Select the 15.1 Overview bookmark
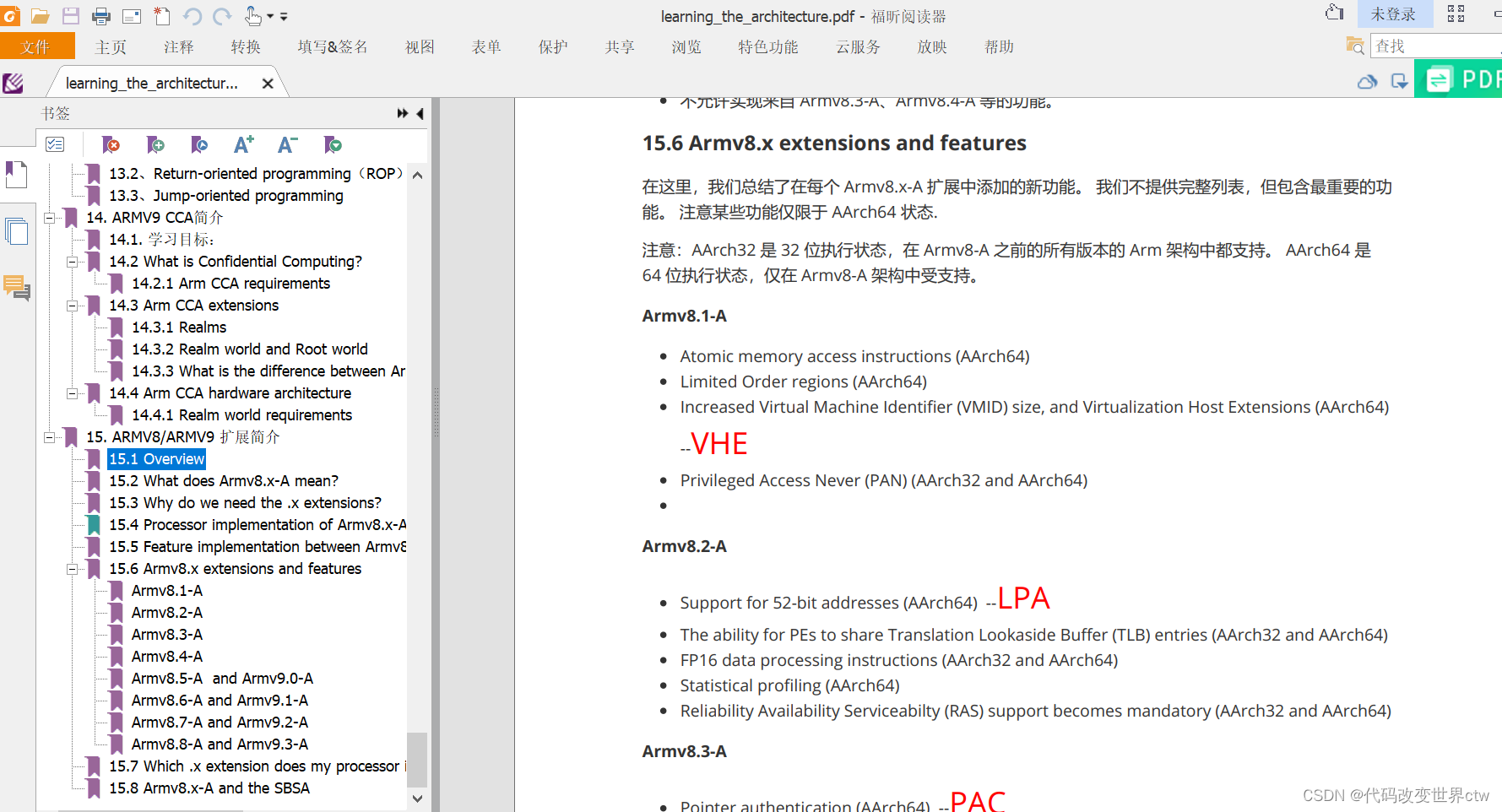Viewport: 1502px width, 812px height. click(x=157, y=459)
